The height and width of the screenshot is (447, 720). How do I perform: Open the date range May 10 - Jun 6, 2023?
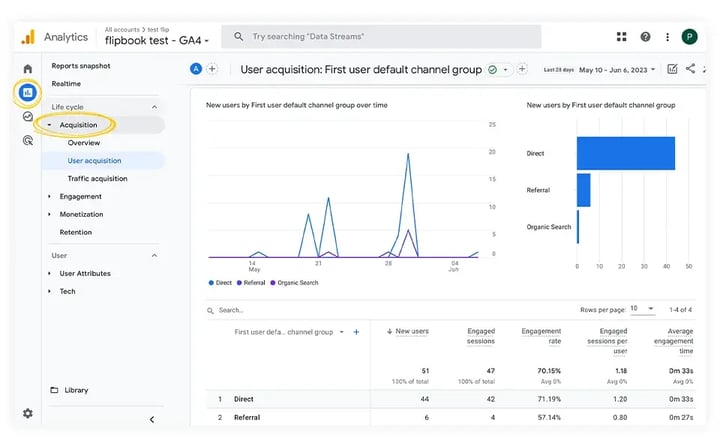[617, 70]
